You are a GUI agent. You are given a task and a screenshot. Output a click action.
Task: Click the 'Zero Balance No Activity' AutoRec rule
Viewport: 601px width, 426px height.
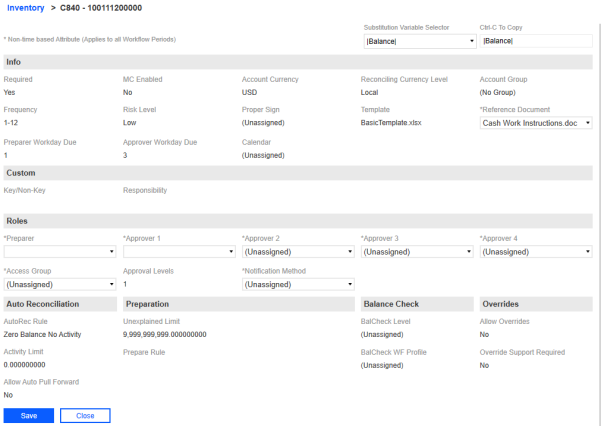(x=43, y=334)
